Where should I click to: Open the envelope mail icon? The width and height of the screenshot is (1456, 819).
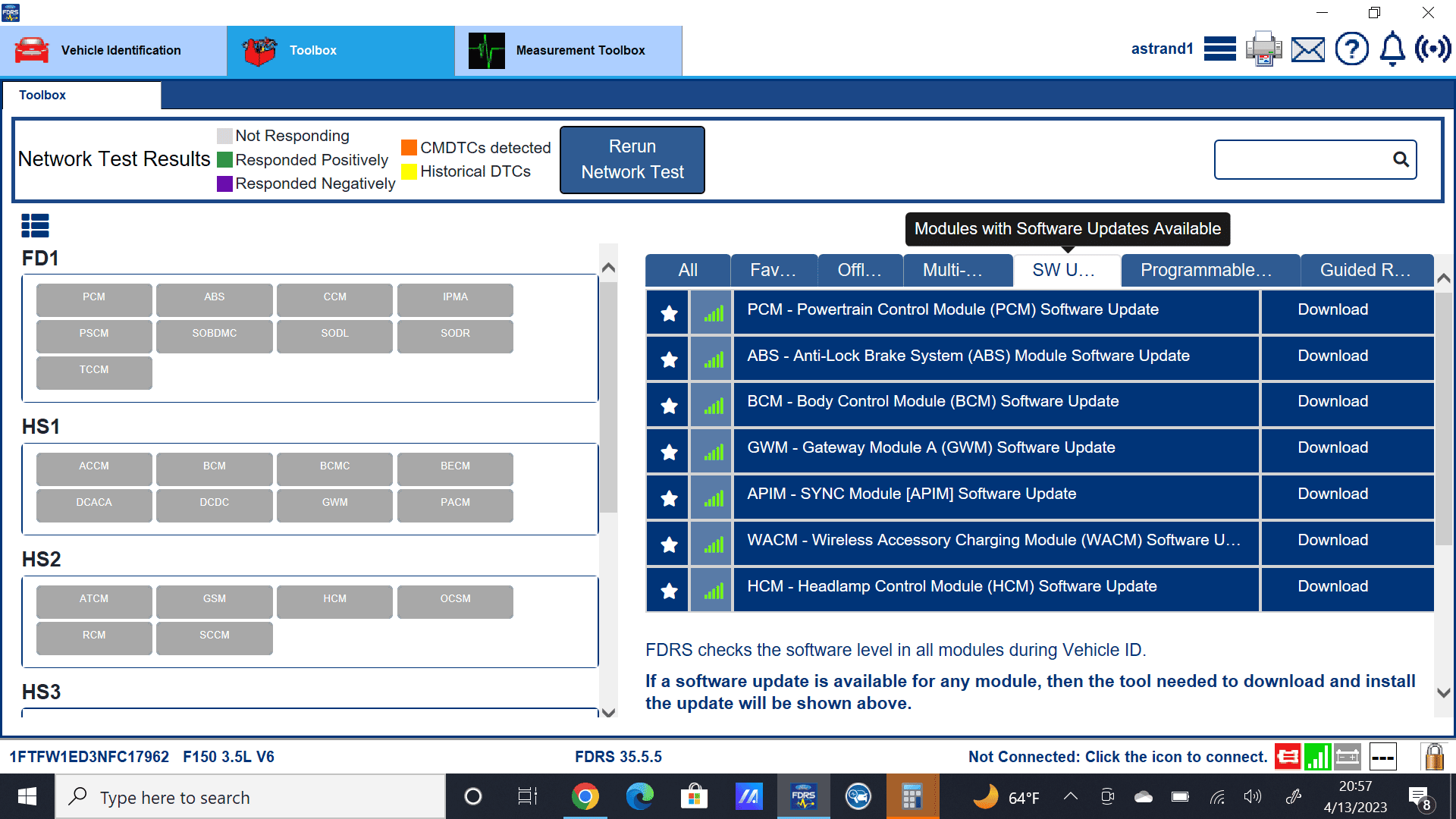tap(1308, 50)
